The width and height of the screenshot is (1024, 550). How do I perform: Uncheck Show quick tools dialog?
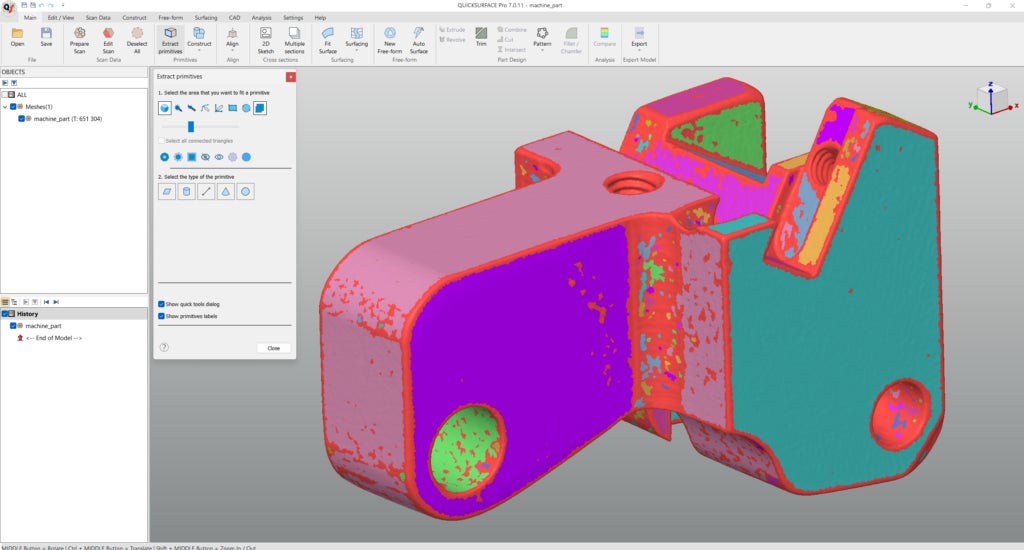[162, 304]
